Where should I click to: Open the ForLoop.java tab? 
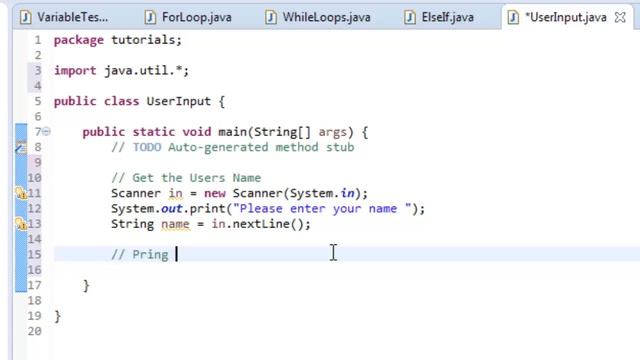pyautogui.click(x=189, y=17)
